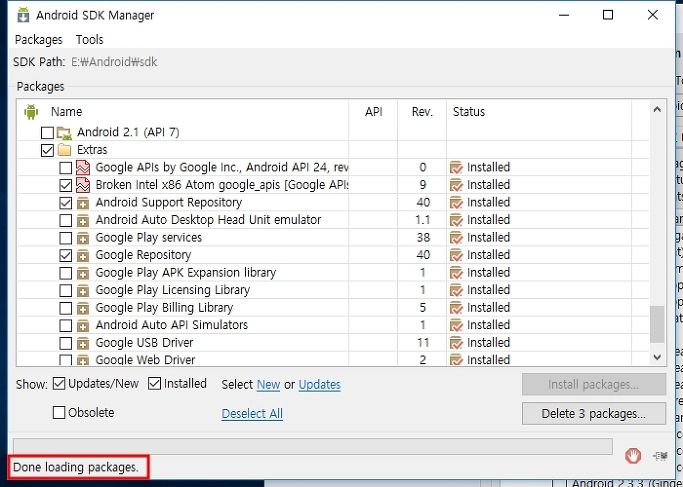Click the Name column header
Viewport: 683px width, 487px height.
pos(66,112)
